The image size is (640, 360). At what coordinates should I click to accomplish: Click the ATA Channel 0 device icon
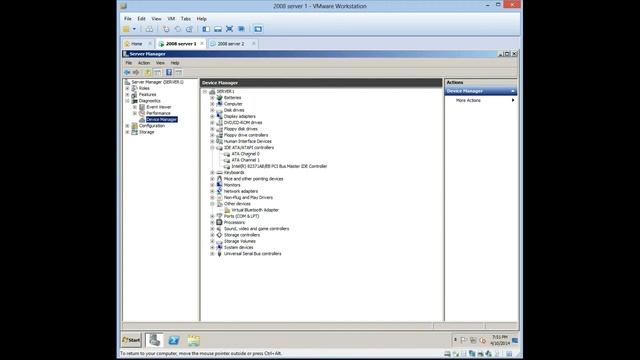[227, 154]
